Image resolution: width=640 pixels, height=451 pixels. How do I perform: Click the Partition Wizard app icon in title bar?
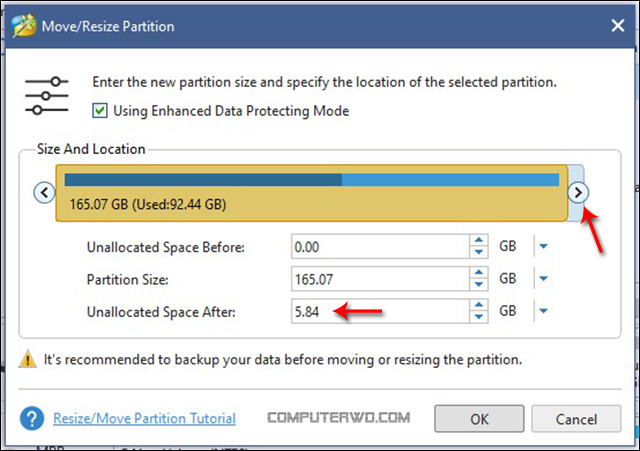[x=24, y=26]
